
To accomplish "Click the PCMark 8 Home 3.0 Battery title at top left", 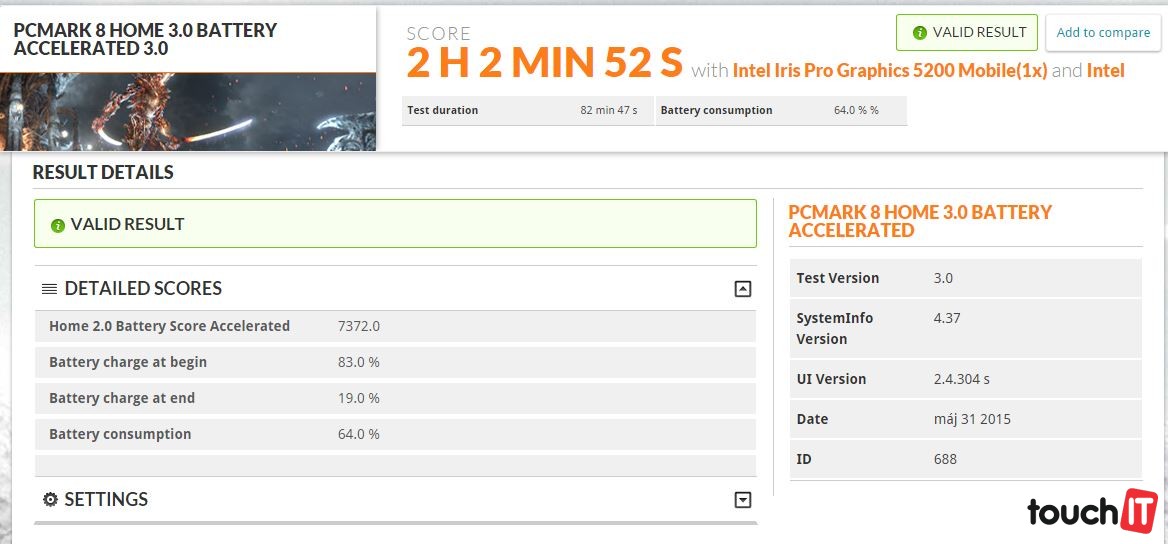I will [145, 39].
